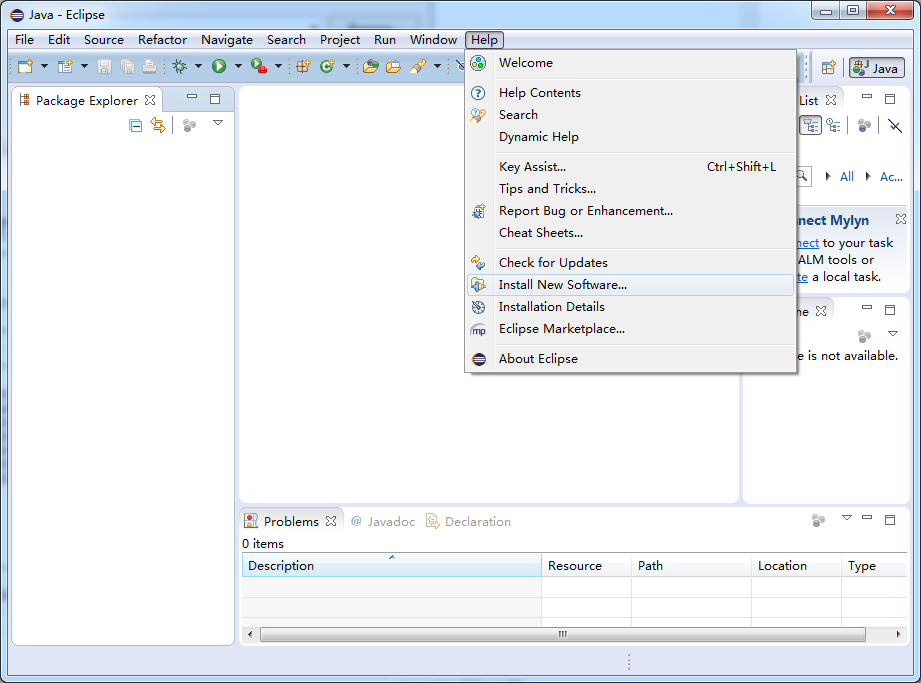
Task: Open the New dropdown arrow
Action: (44, 66)
